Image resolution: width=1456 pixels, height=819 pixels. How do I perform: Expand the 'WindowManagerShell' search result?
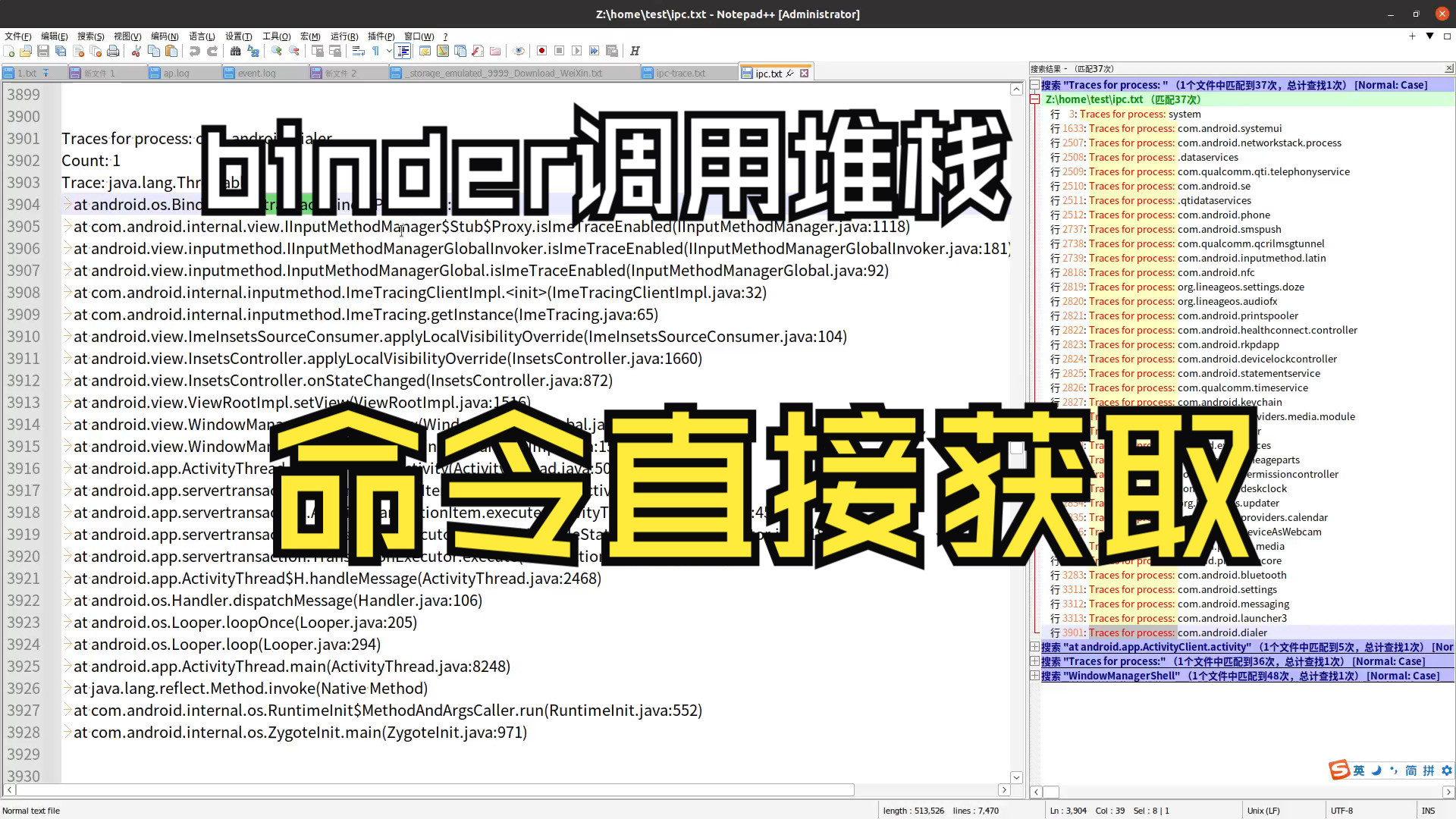[1035, 675]
